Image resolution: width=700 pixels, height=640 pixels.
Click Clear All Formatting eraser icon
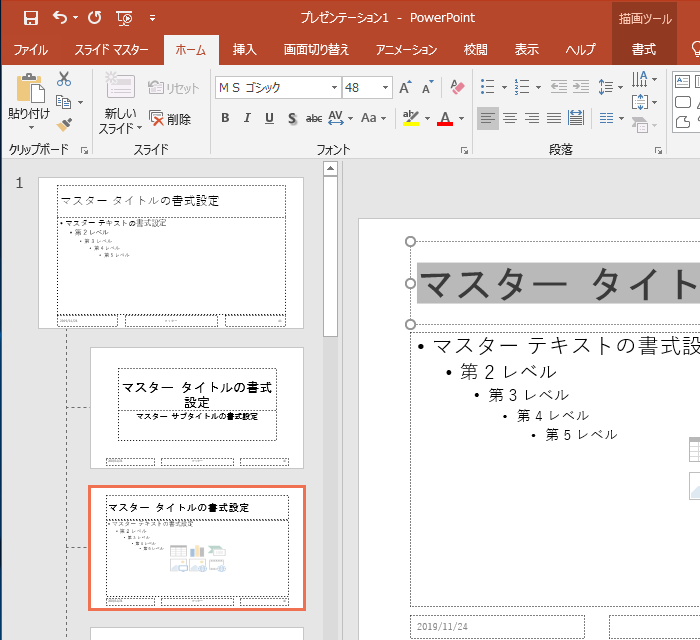pyautogui.click(x=458, y=88)
